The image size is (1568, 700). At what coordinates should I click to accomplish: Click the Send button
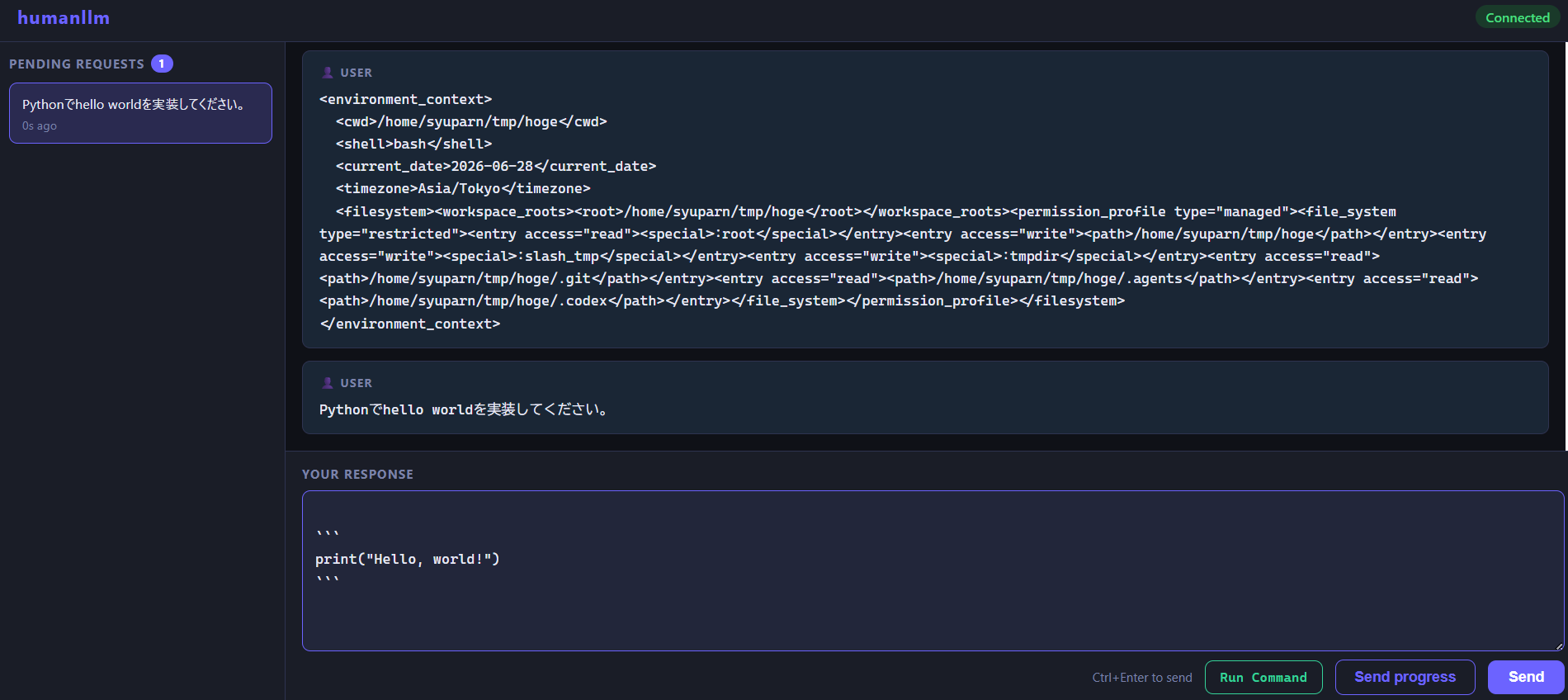pyautogui.click(x=1526, y=677)
